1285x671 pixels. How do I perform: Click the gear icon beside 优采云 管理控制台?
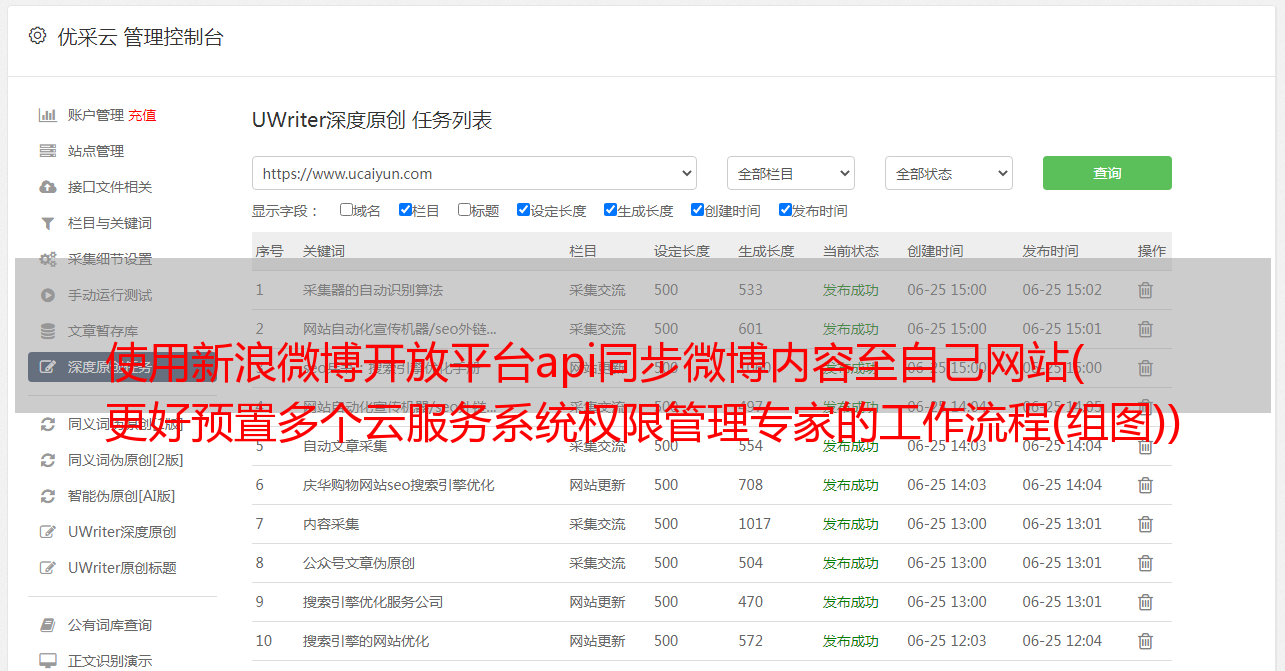click(x=37, y=36)
